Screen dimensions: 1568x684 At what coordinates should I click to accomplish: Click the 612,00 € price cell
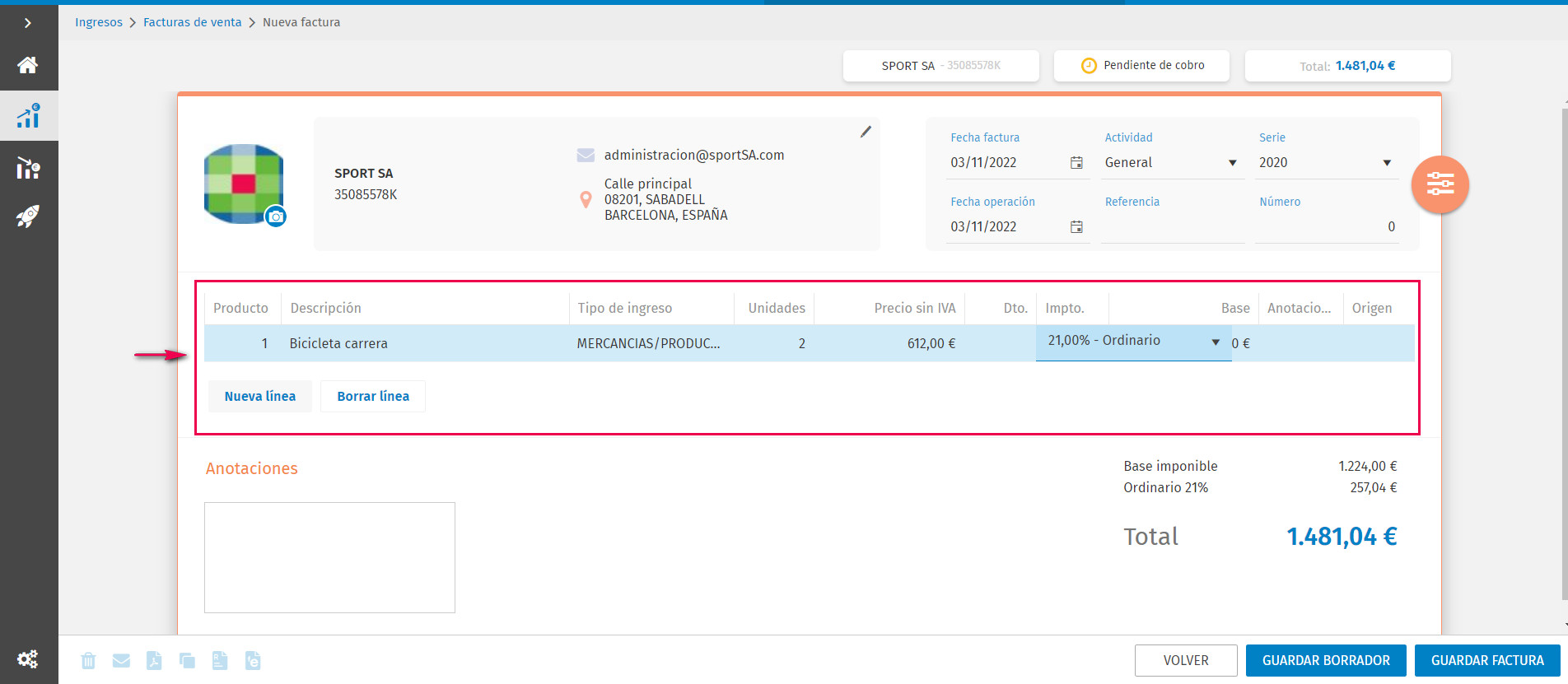pos(889,343)
